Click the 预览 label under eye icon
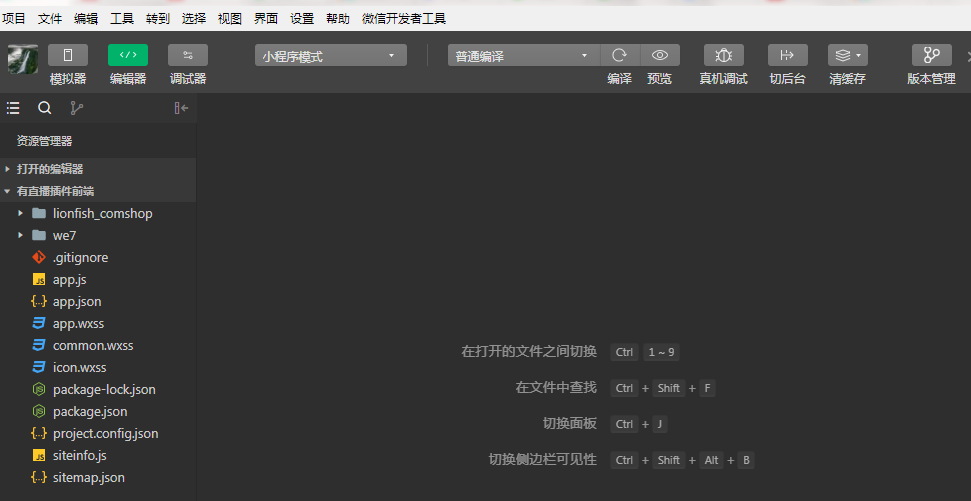 click(x=660, y=79)
